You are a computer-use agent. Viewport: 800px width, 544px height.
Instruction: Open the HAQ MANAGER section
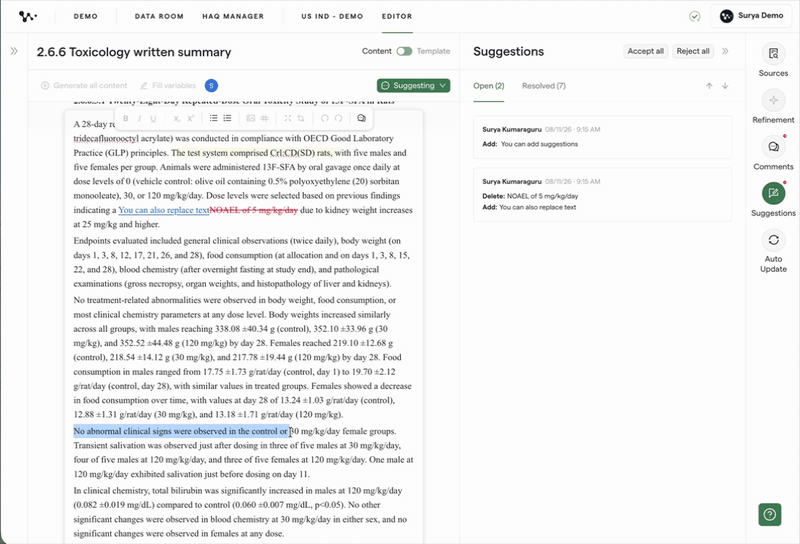pyautogui.click(x=233, y=16)
